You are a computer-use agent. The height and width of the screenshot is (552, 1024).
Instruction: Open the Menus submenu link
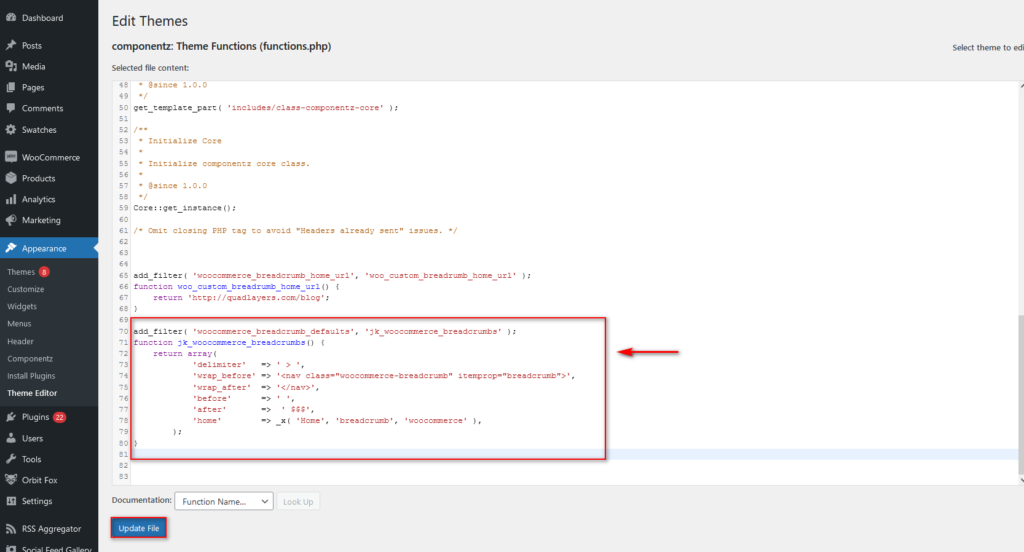click(x=19, y=323)
